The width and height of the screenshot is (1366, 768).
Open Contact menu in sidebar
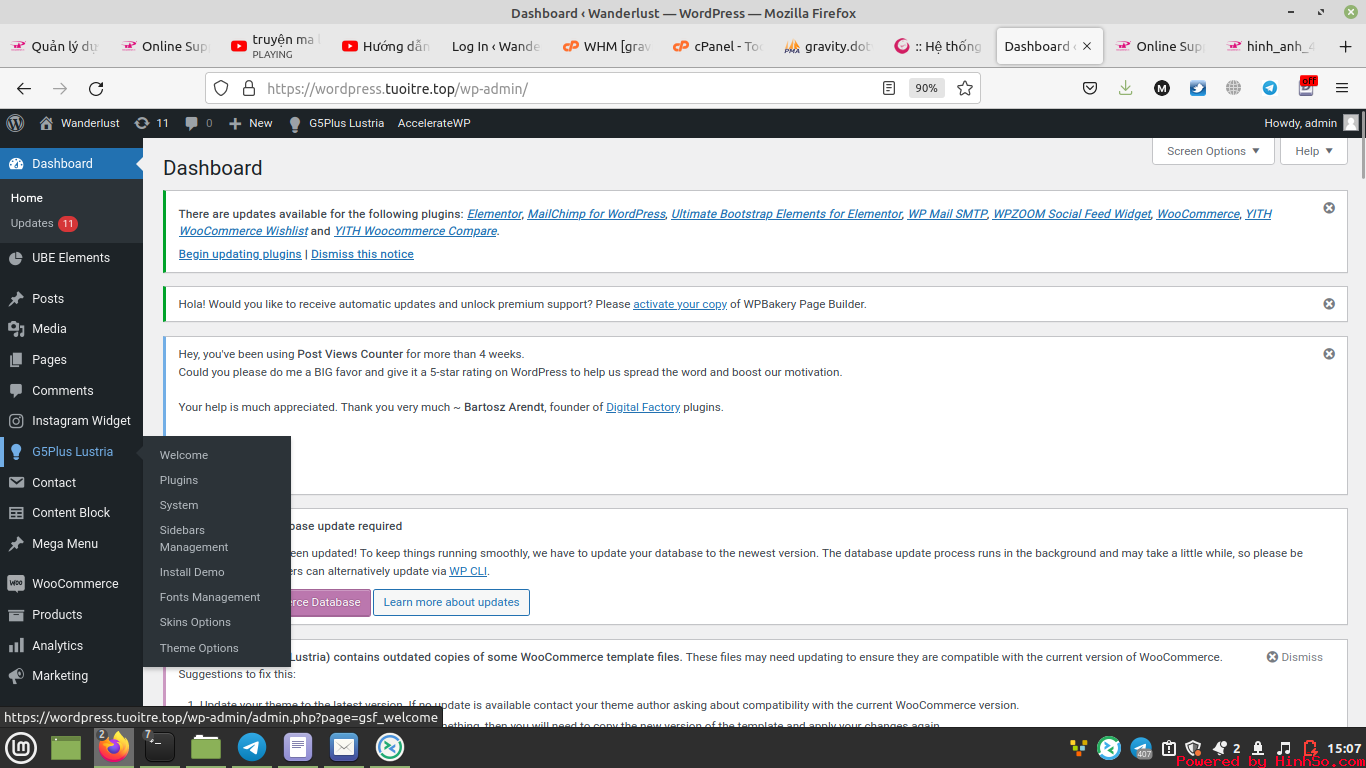tap(71, 483)
